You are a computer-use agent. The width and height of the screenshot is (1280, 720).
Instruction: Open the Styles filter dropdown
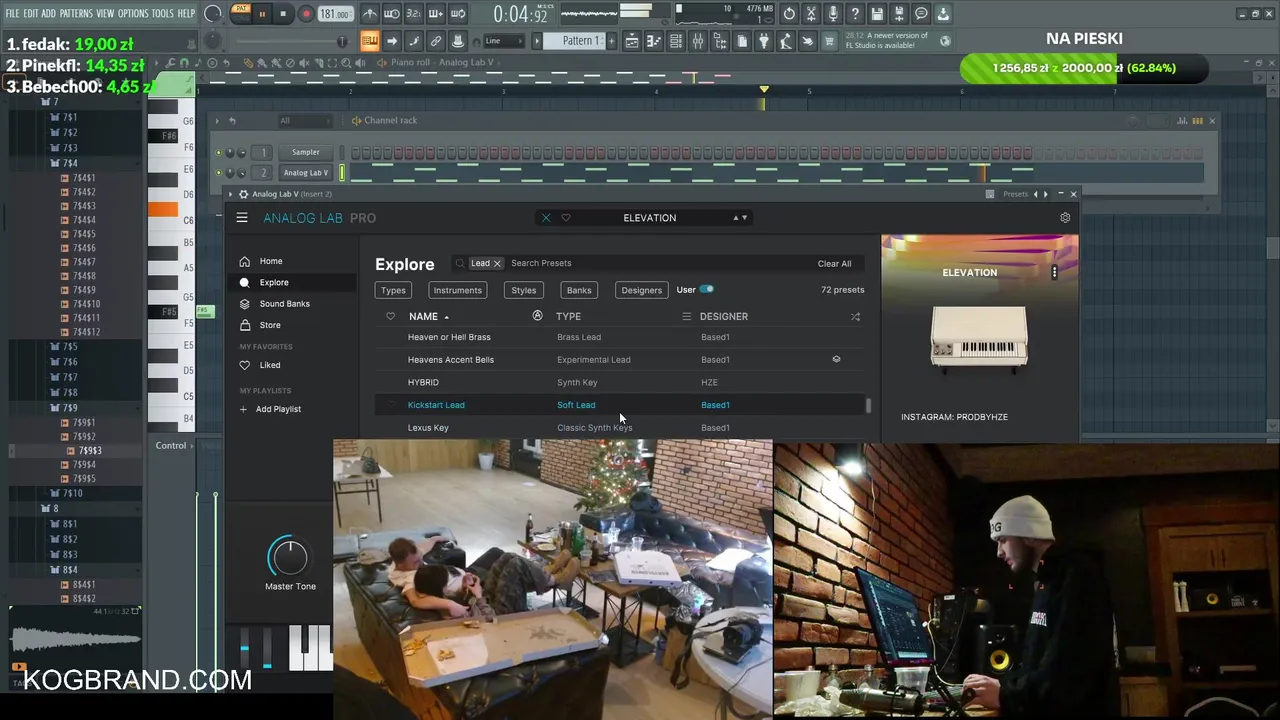[x=524, y=290]
